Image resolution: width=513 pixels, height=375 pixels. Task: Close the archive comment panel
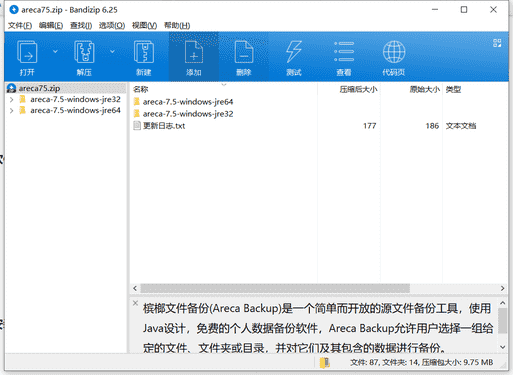[135, 303]
